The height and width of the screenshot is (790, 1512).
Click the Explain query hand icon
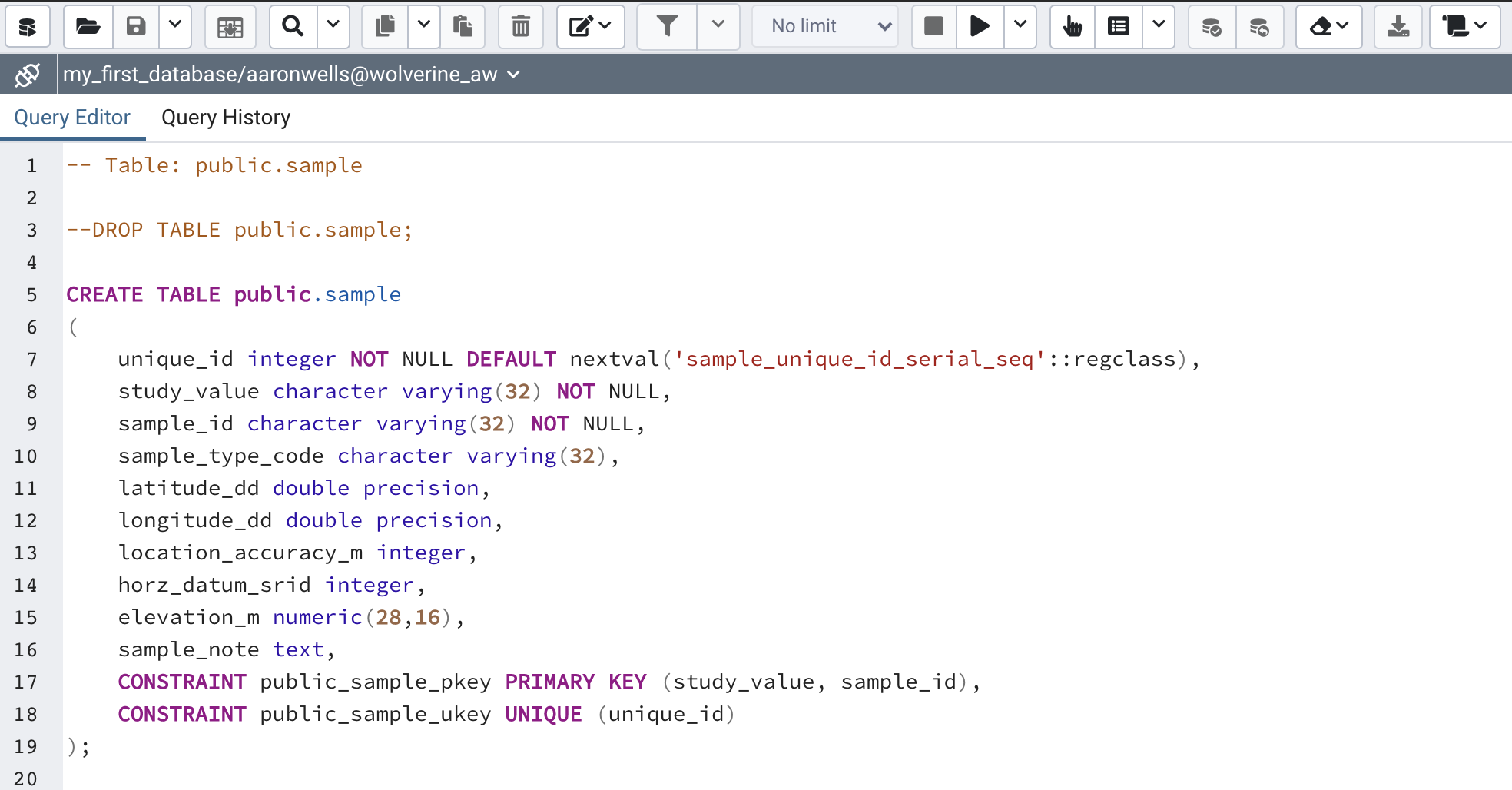tap(1072, 27)
